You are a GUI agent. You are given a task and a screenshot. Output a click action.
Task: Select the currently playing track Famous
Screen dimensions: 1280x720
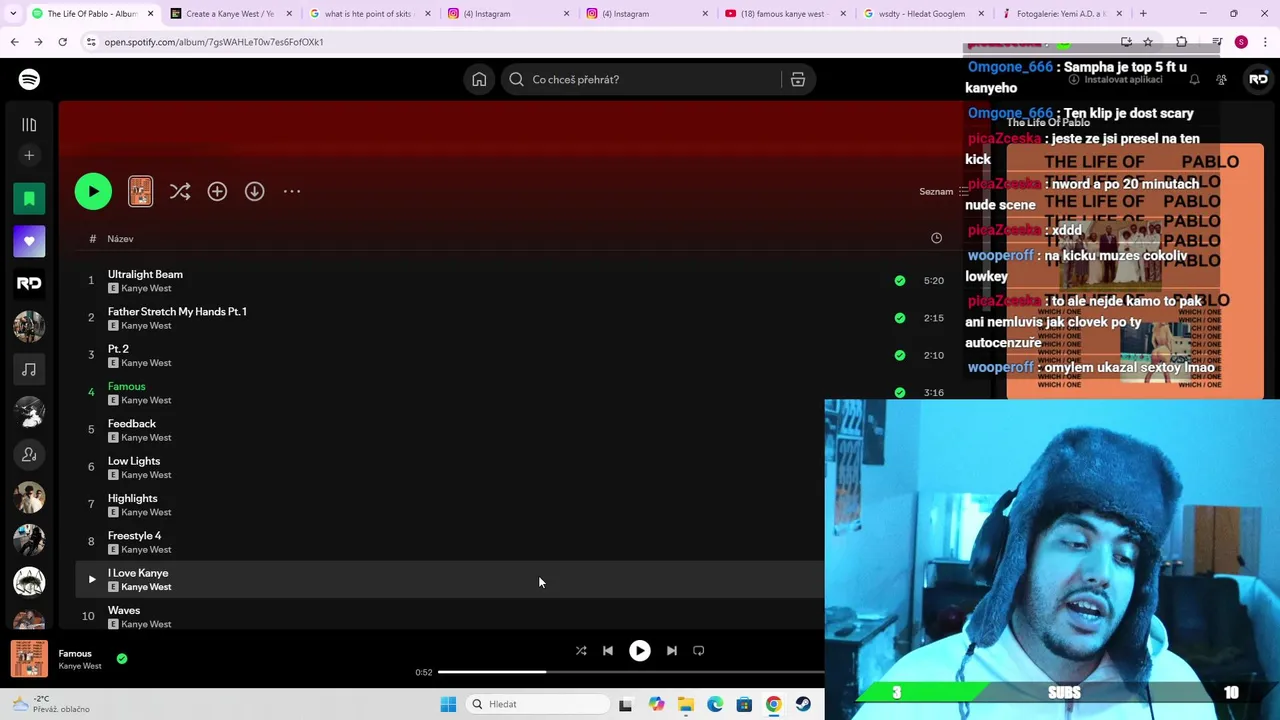coord(126,386)
